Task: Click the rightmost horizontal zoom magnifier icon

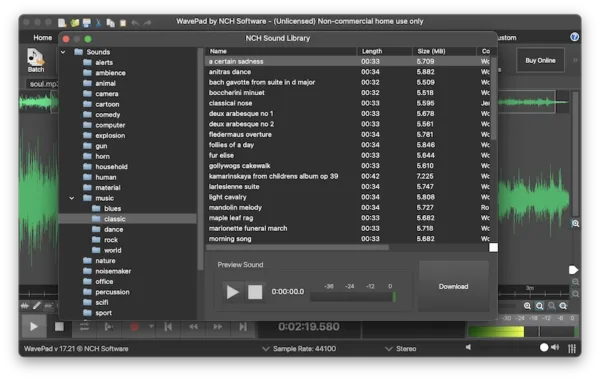Action: click(563, 306)
